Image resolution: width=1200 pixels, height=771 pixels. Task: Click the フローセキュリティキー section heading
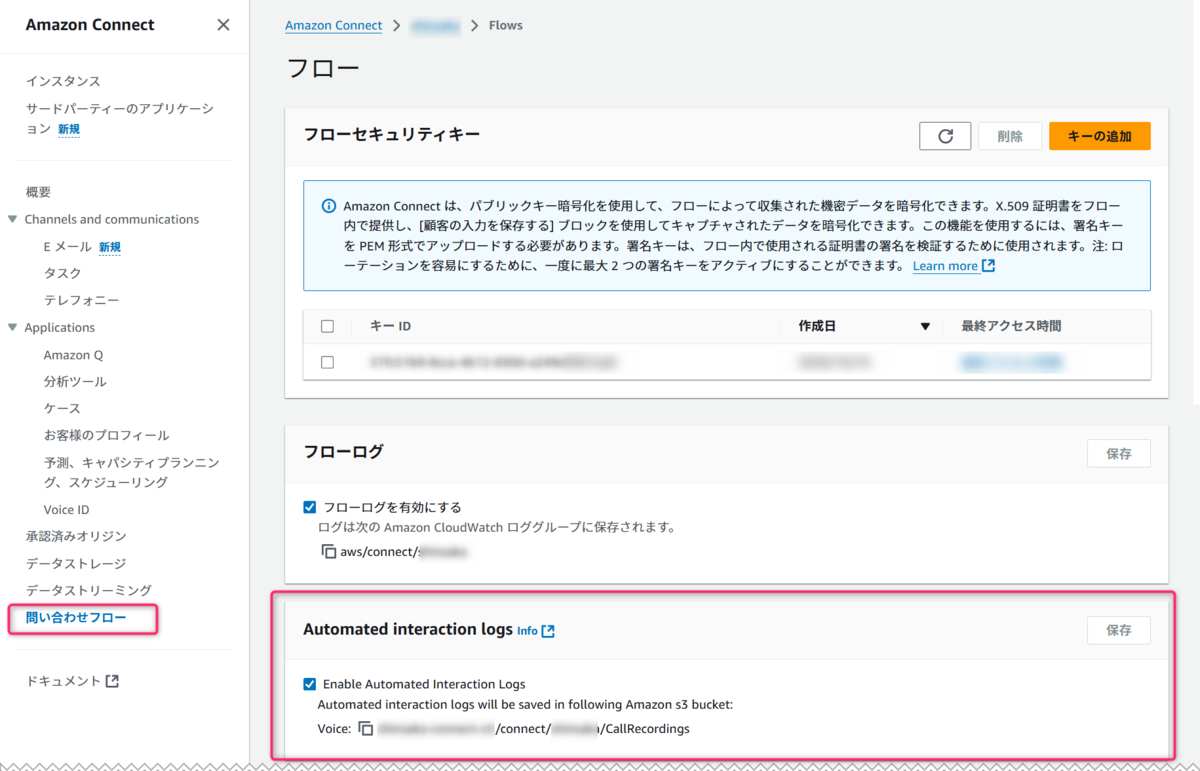[392, 134]
